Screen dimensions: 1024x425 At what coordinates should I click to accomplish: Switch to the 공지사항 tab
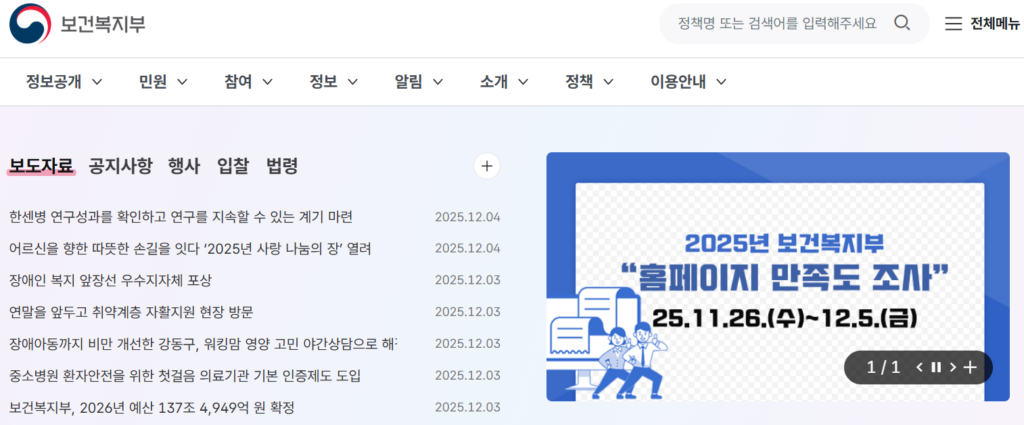[x=120, y=166]
